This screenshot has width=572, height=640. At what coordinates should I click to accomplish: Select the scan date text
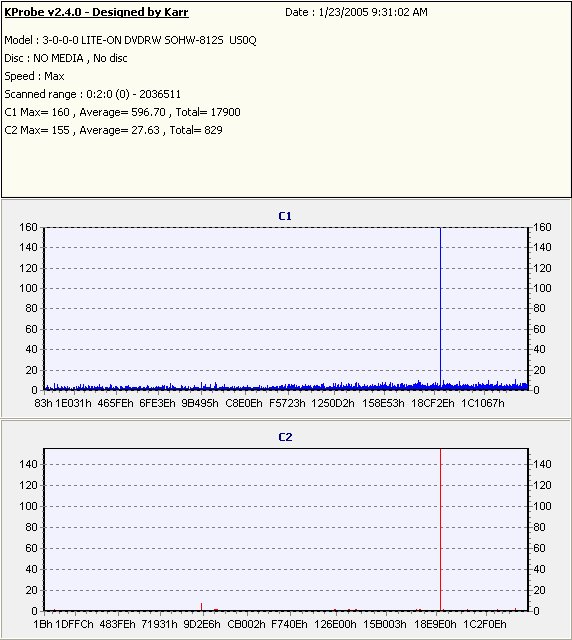coord(356,12)
